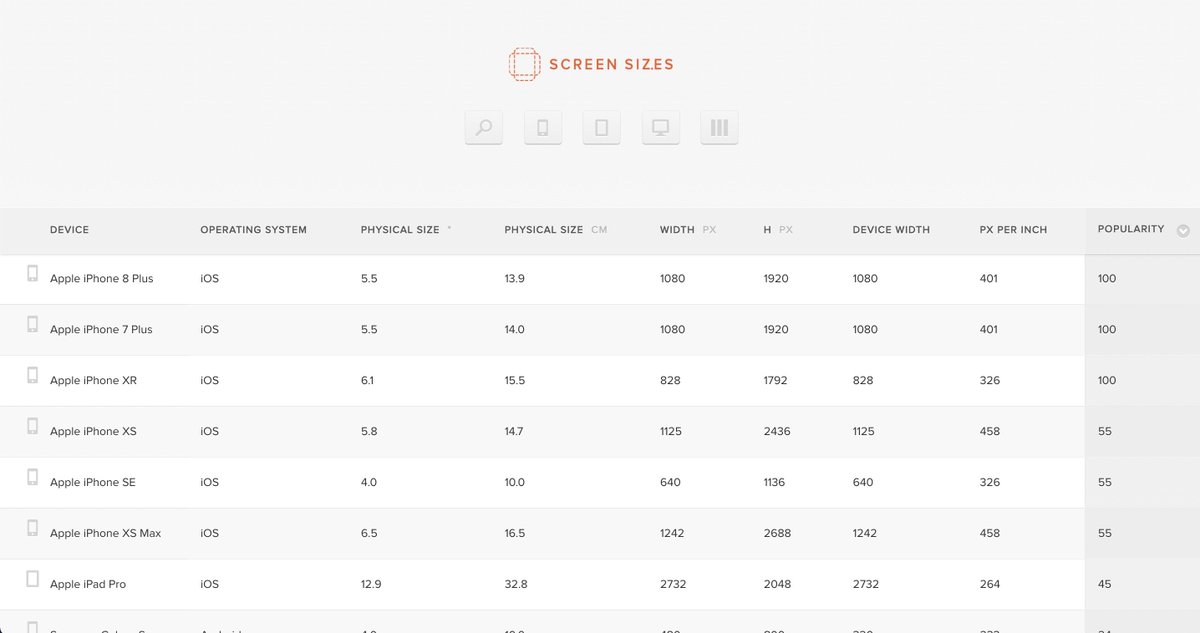Image resolution: width=1200 pixels, height=633 pixels.
Task: Click the Screen Sizes logo icon
Action: [x=524, y=64]
